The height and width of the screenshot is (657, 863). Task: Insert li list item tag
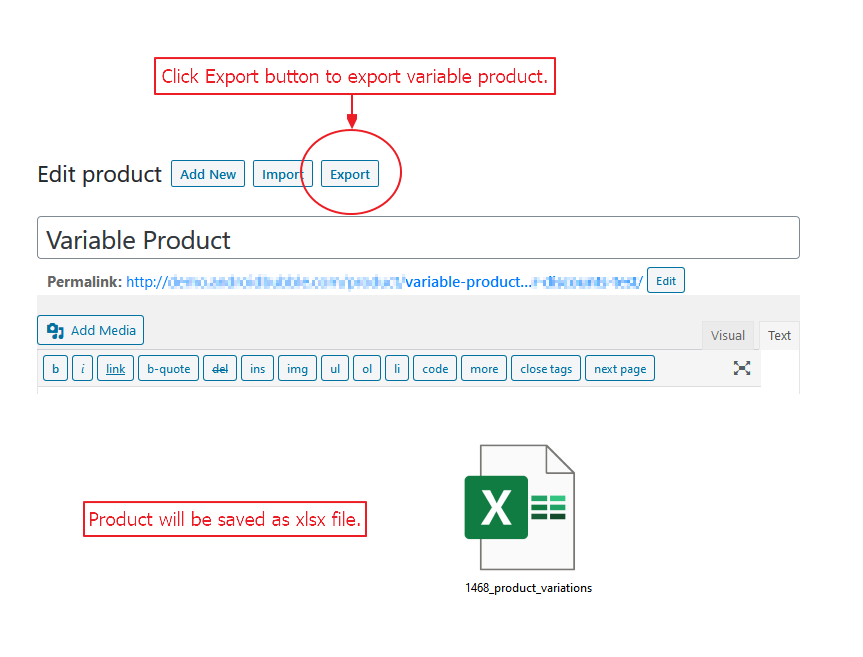pos(396,369)
